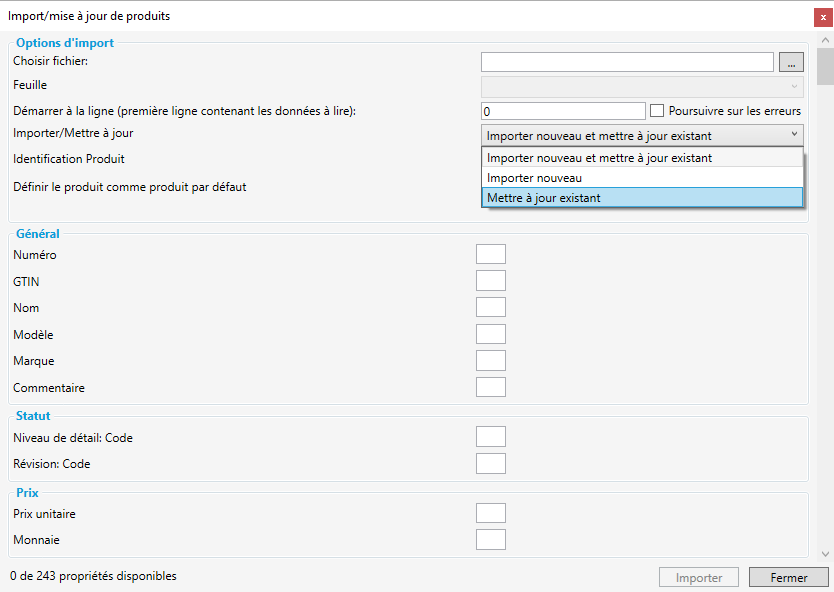Focus the Démarrer à la ligne field
Image resolution: width=834 pixels, height=592 pixels.
click(563, 111)
